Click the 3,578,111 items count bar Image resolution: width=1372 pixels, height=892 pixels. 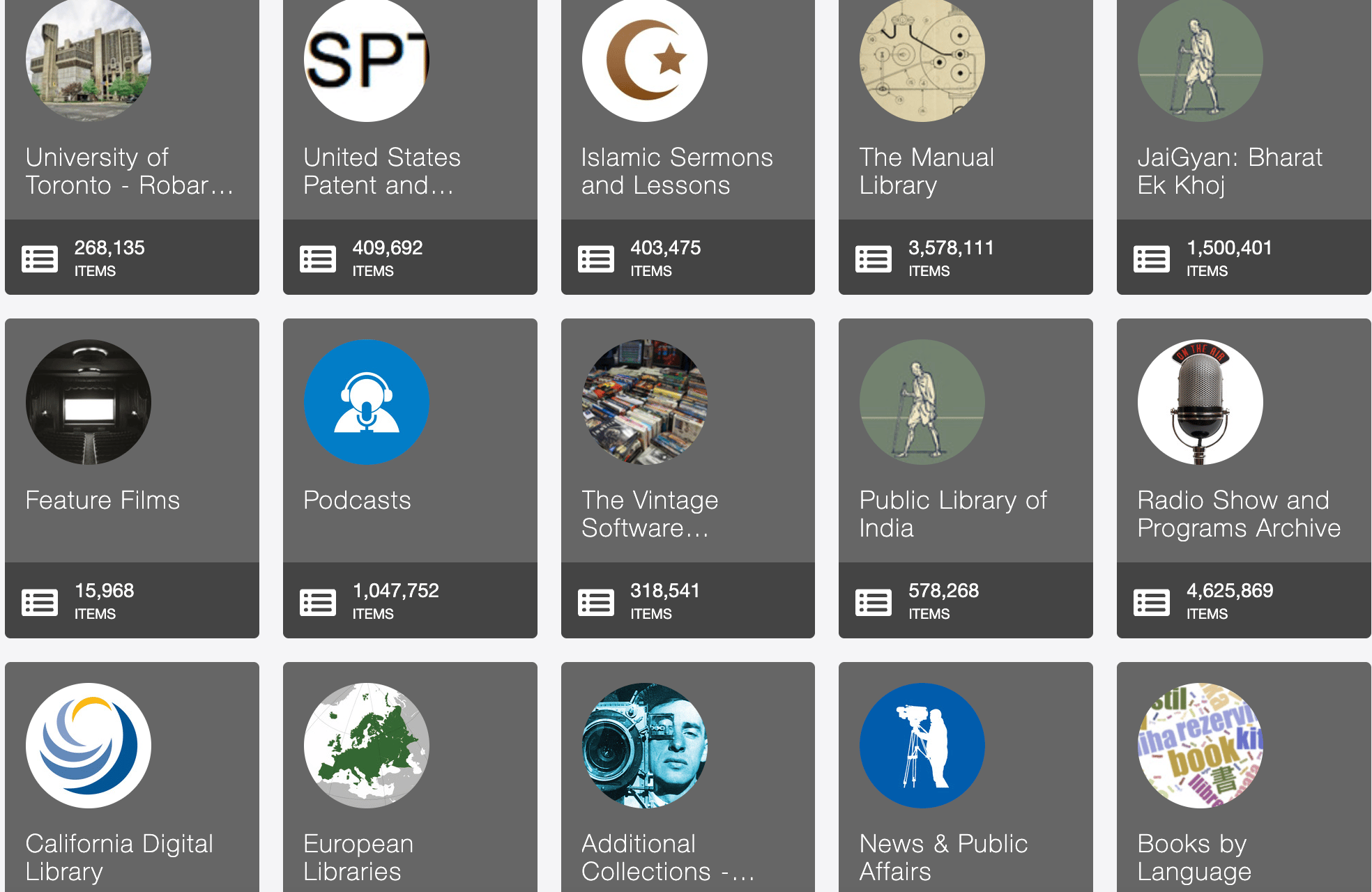point(966,257)
